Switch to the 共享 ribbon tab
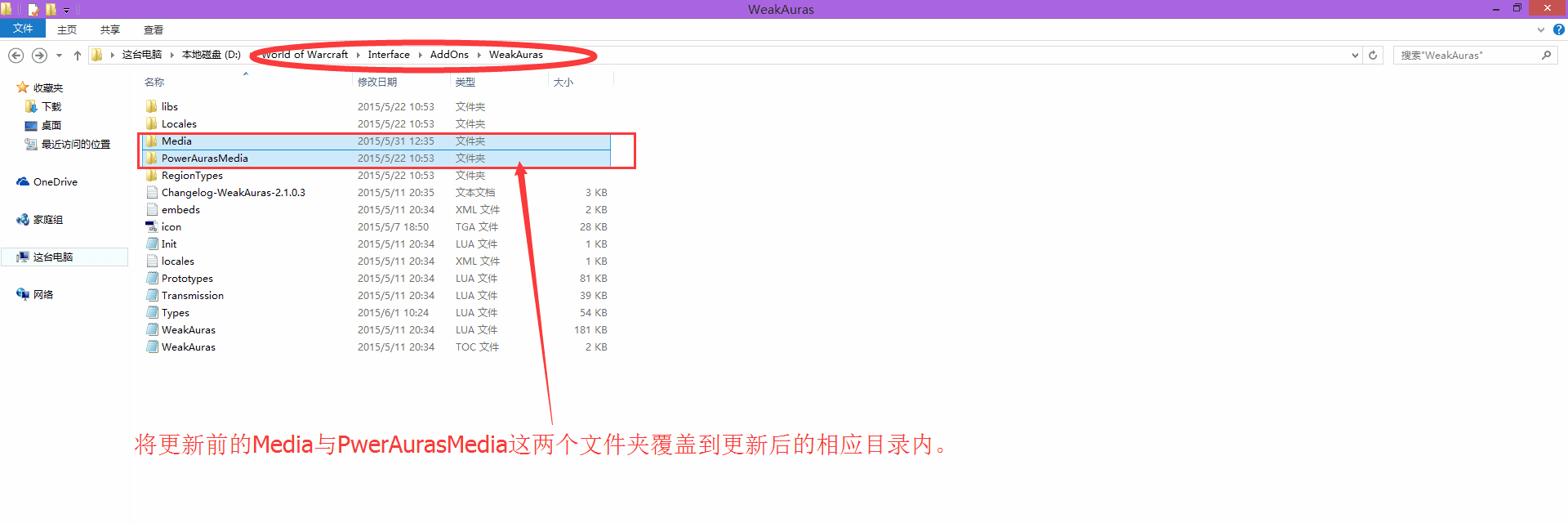This screenshot has height=523, width=1568. pyautogui.click(x=110, y=29)
